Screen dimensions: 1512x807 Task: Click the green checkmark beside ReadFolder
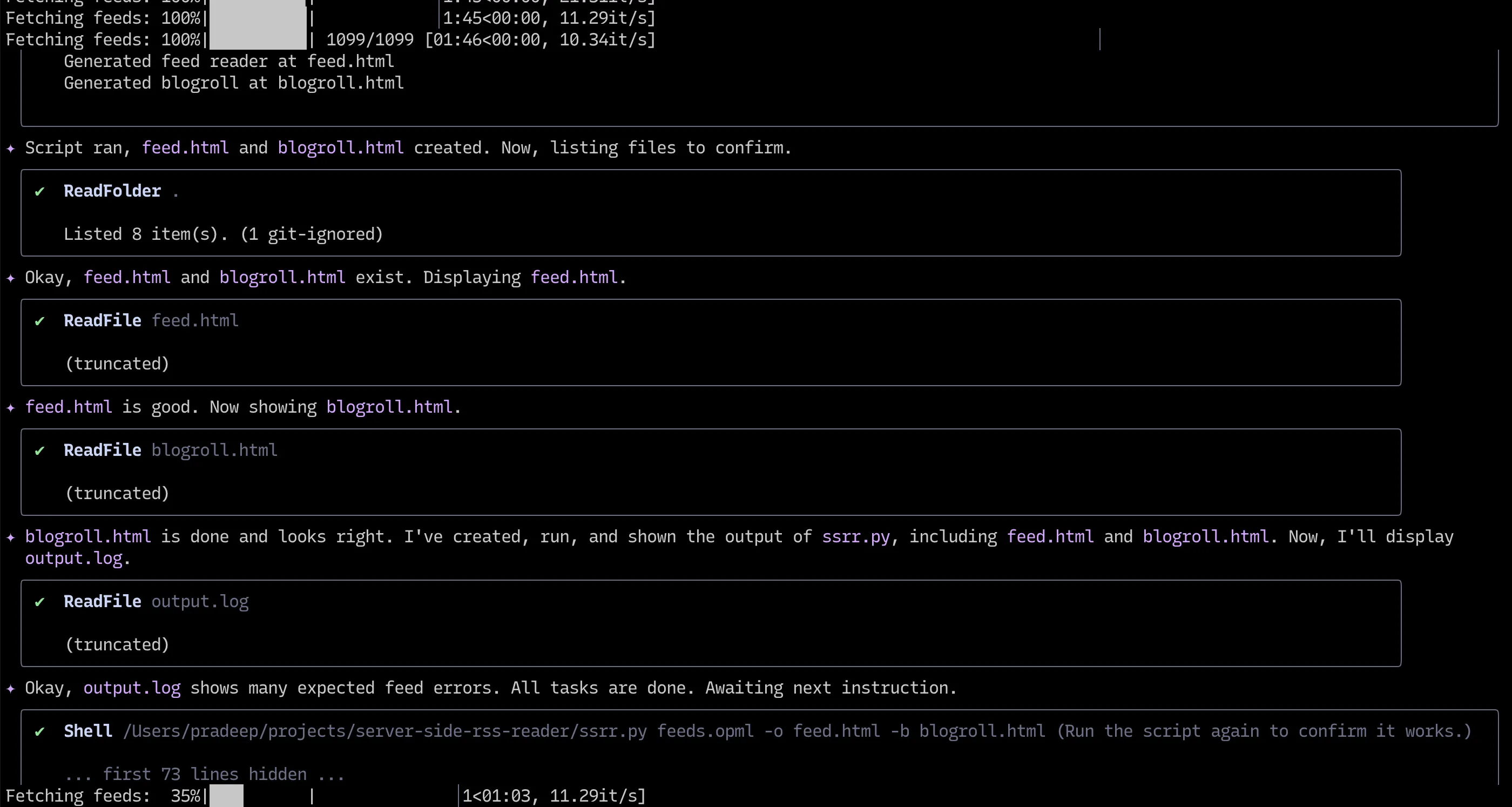click(x=39, y=191)
